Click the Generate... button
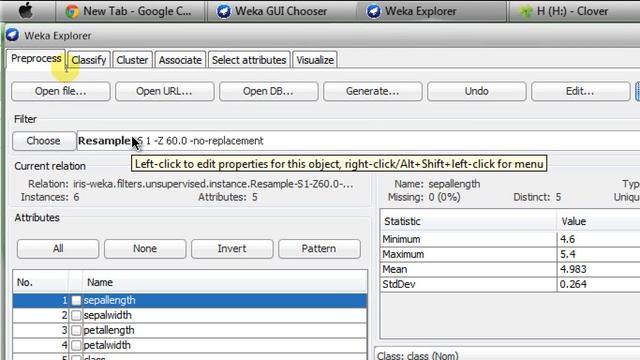640x360 pixels. point(373,91)
